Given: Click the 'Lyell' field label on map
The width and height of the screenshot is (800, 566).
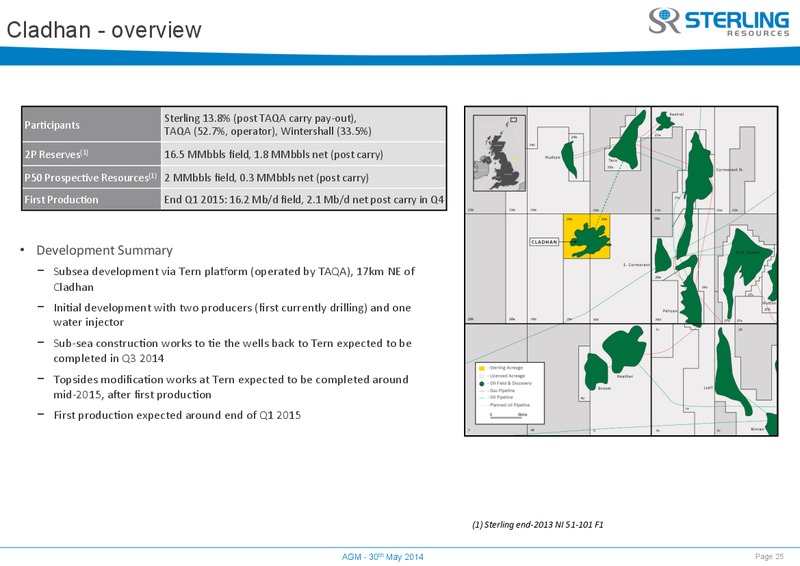Looking at the screenshot, I should click(708, 388).
